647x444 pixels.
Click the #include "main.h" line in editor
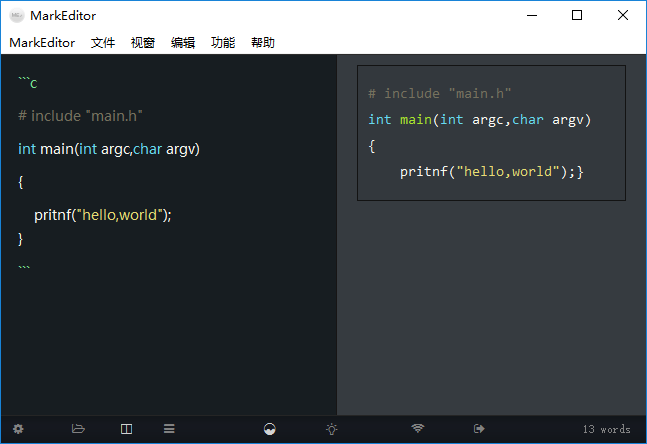(x=80, y=116)
